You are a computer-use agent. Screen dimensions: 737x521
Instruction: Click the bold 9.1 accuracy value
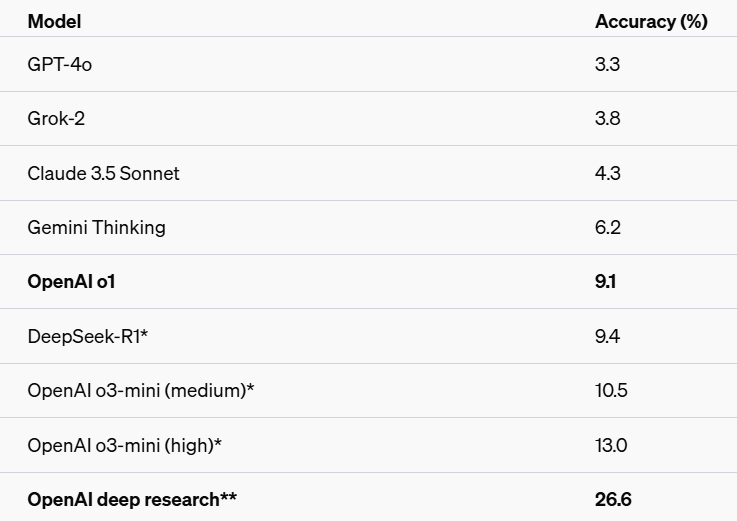tap(605, 282)
